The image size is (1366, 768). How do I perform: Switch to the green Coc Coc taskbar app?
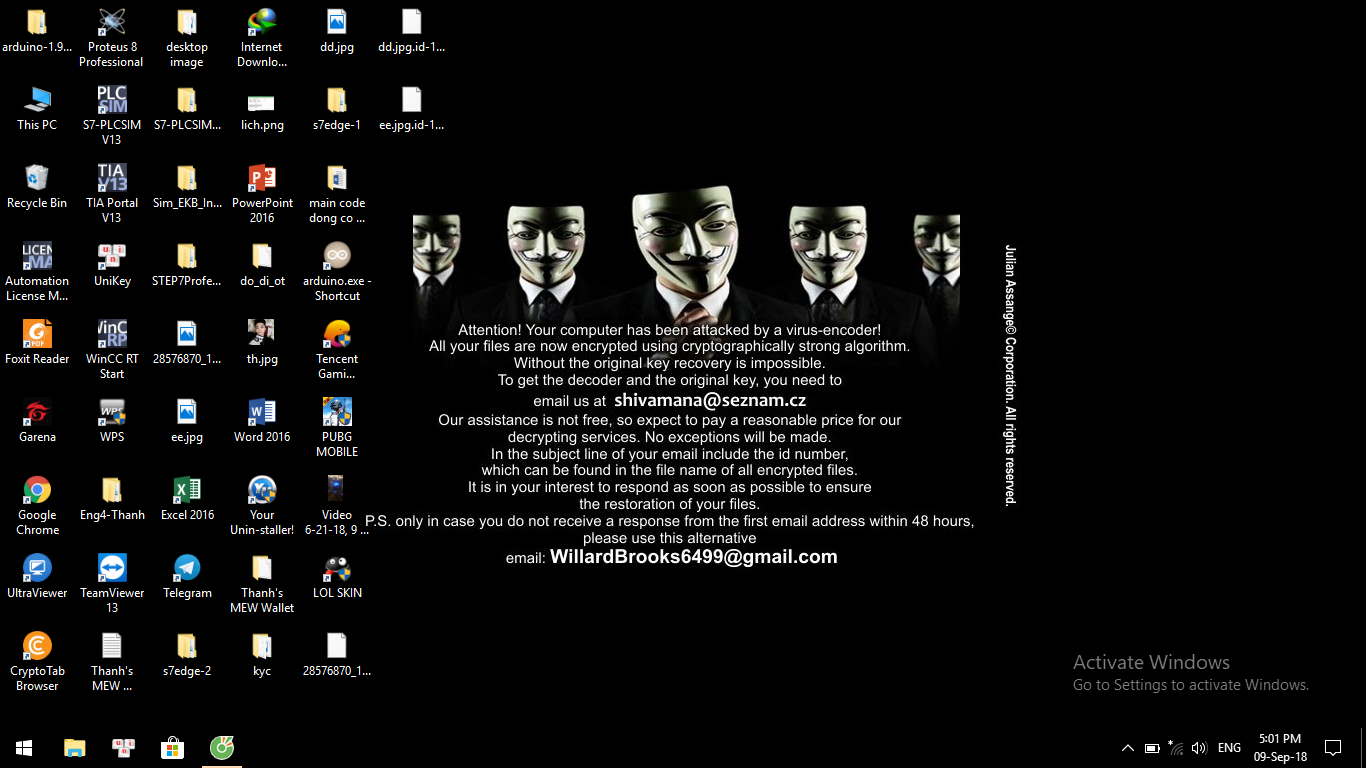click(x=222, y=748)
